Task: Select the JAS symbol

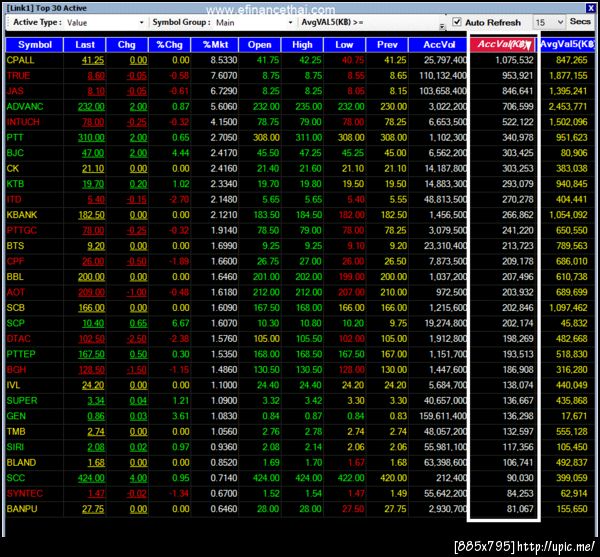Action: point(15,91)
